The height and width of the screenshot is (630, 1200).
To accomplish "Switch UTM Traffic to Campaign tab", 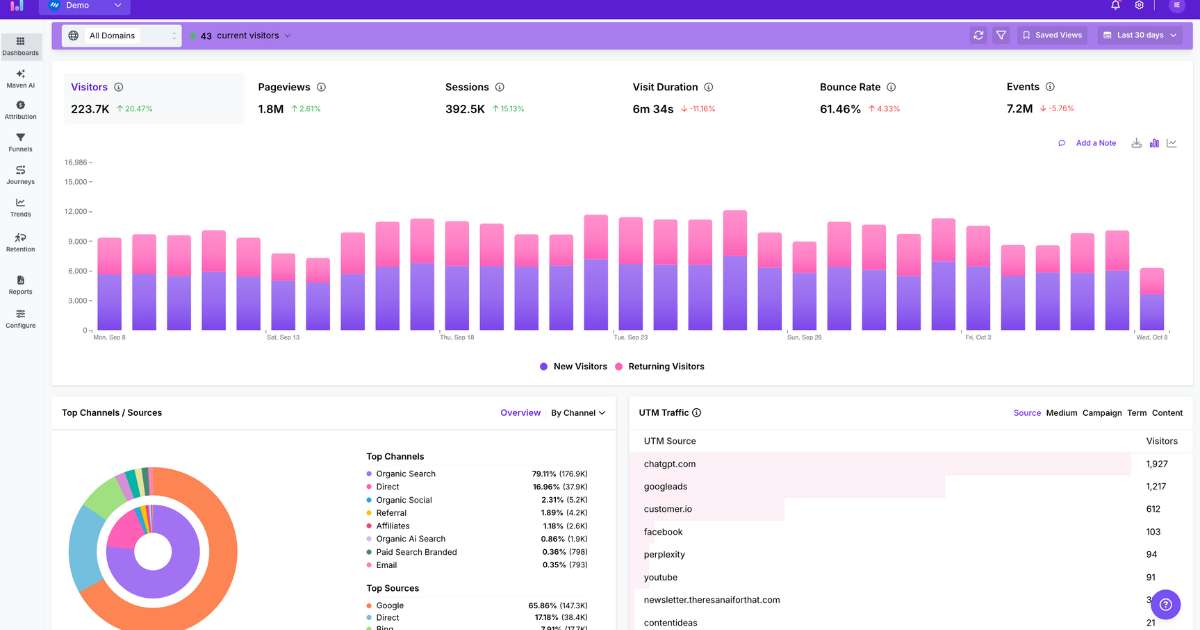I will click(1102, 413).
